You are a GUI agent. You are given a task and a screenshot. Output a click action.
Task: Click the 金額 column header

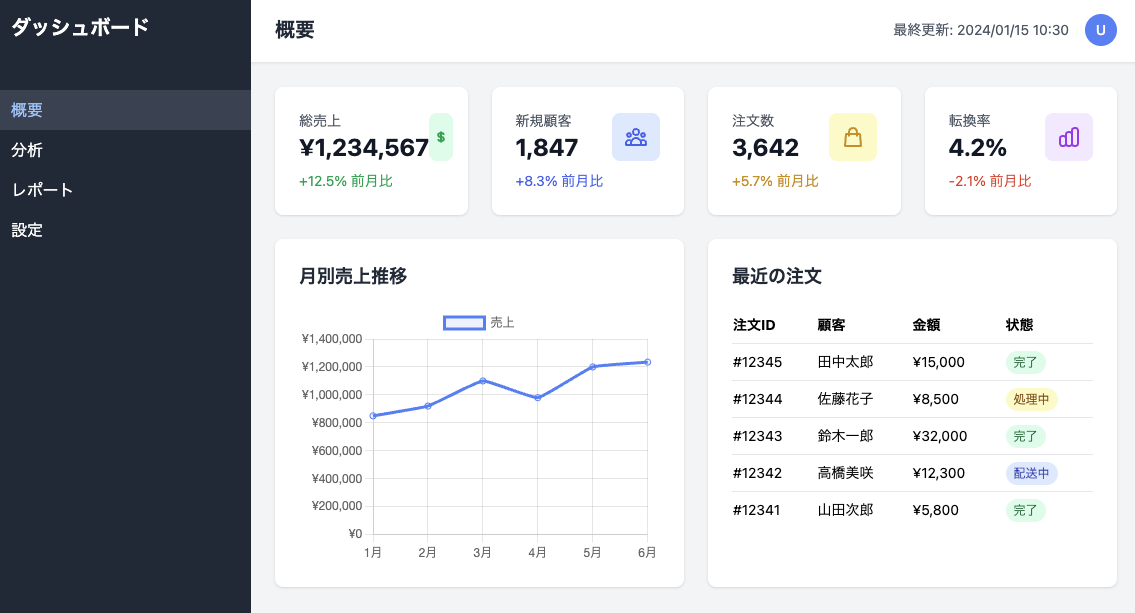point(926,325)
